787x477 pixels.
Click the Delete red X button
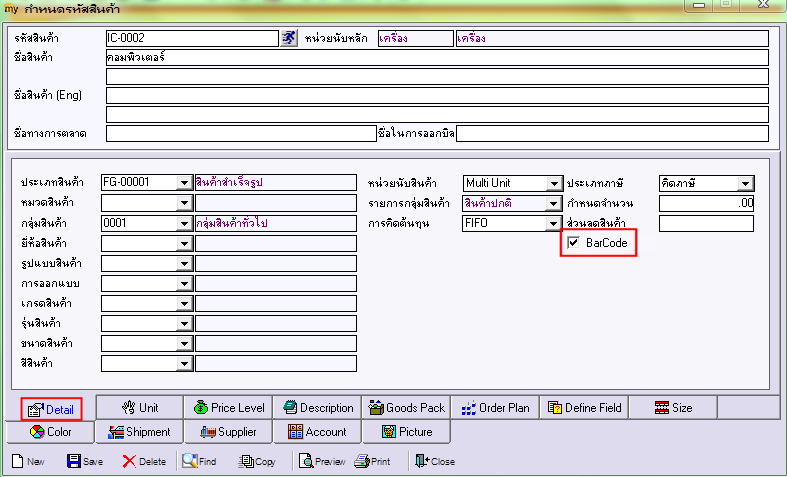coord(144,462)
